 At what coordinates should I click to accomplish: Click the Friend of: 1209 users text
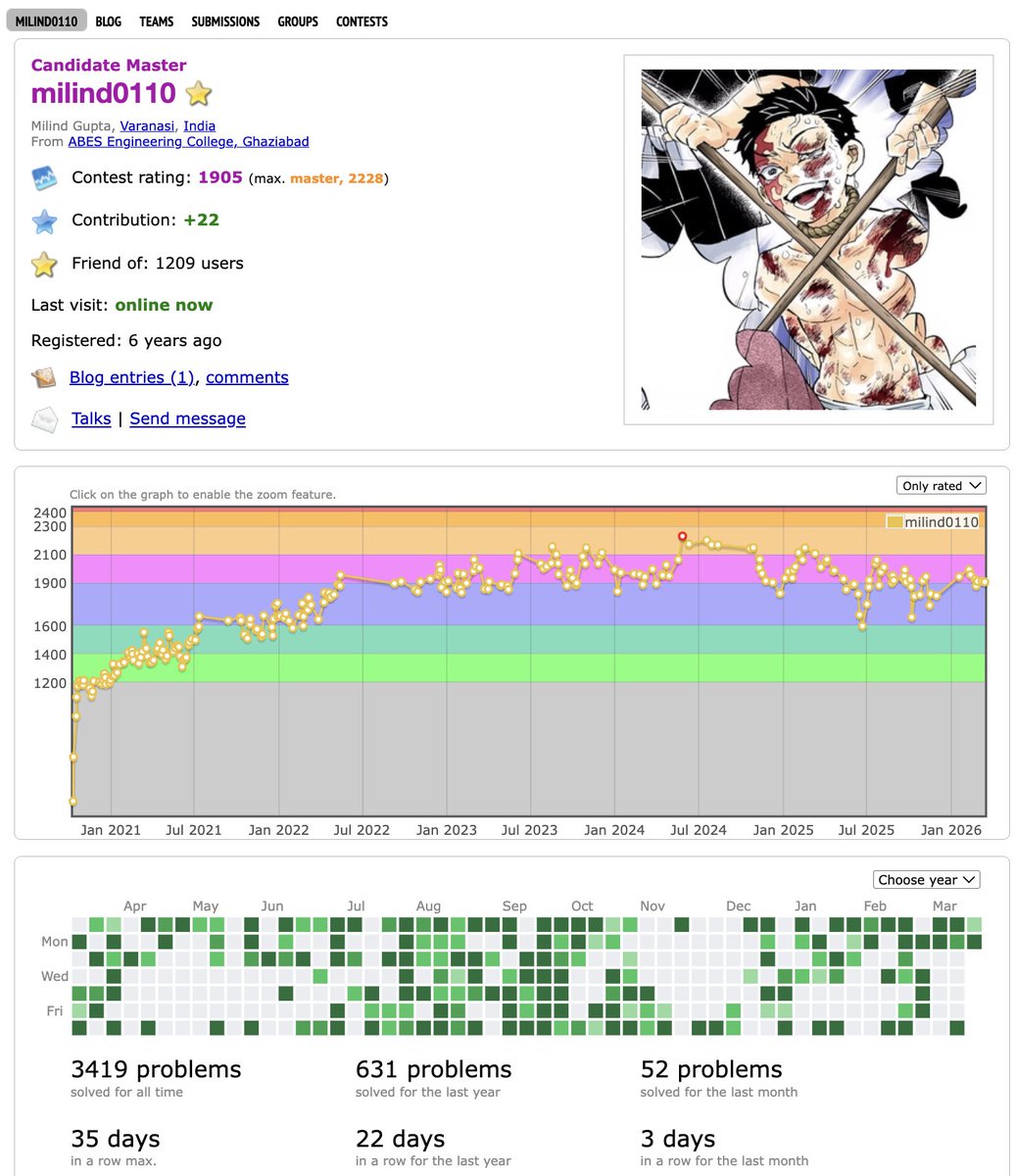tap(158, 264)
